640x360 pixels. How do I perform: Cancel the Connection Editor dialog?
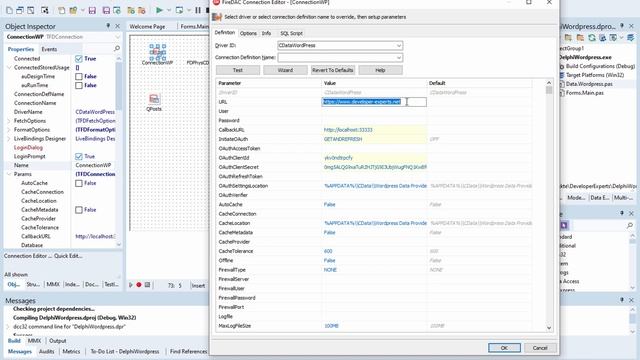540,348
